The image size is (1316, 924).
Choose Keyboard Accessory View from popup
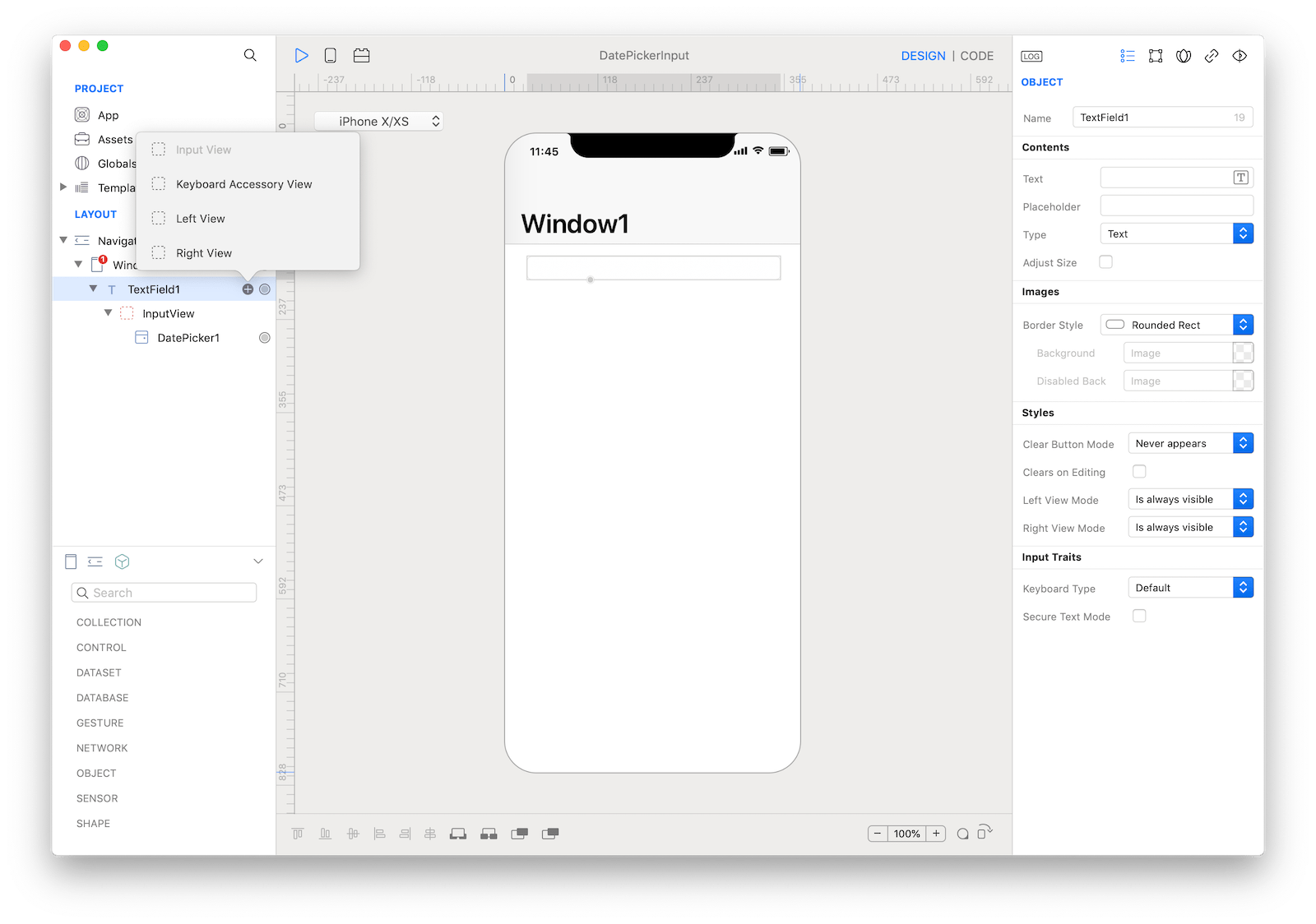pos(244,184)
